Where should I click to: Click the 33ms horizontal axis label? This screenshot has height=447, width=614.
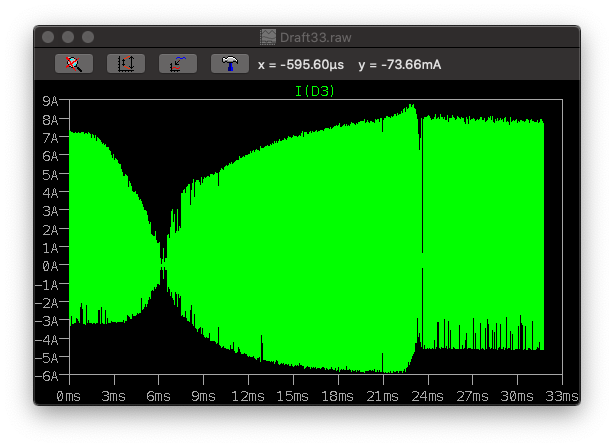[x=562, y=397]
